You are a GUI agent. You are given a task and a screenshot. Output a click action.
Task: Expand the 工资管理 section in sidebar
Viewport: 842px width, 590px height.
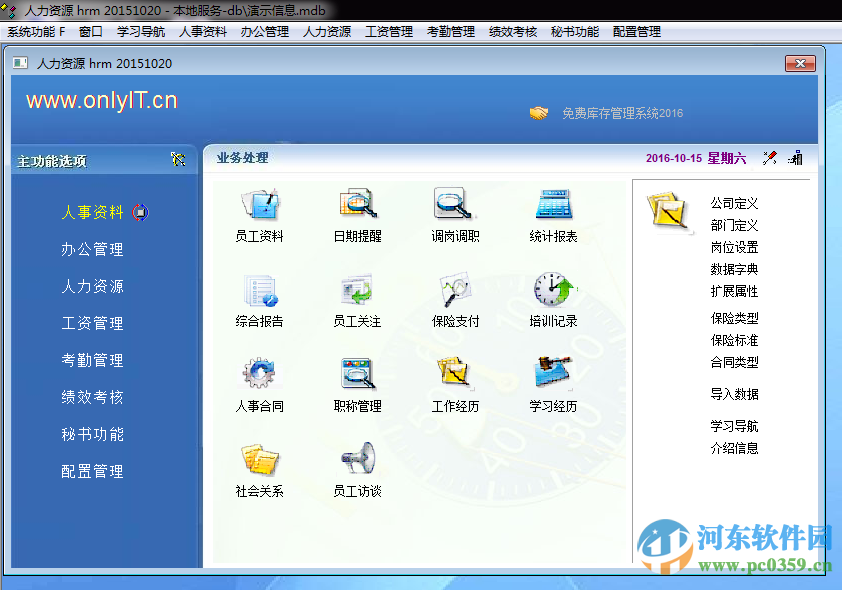coord(92,323)
